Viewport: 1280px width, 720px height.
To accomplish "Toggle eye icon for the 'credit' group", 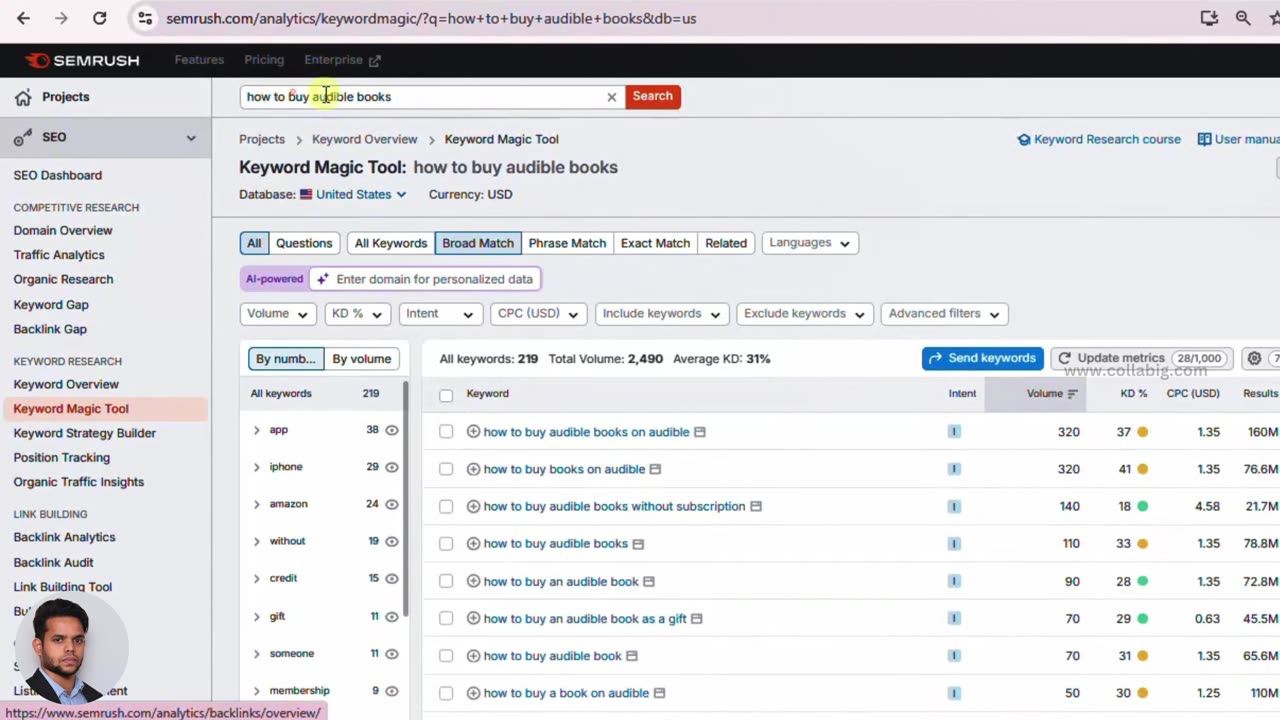I will tap(392, 579).
